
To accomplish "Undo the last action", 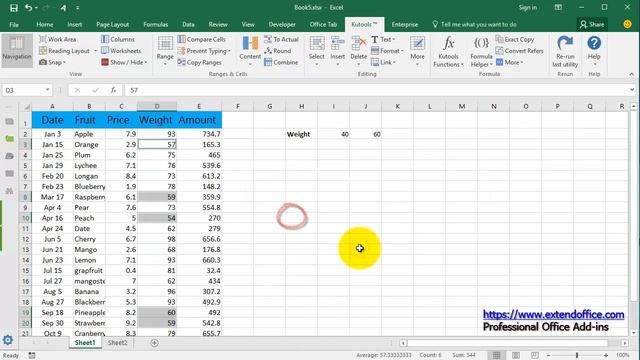I will [28, 7].
